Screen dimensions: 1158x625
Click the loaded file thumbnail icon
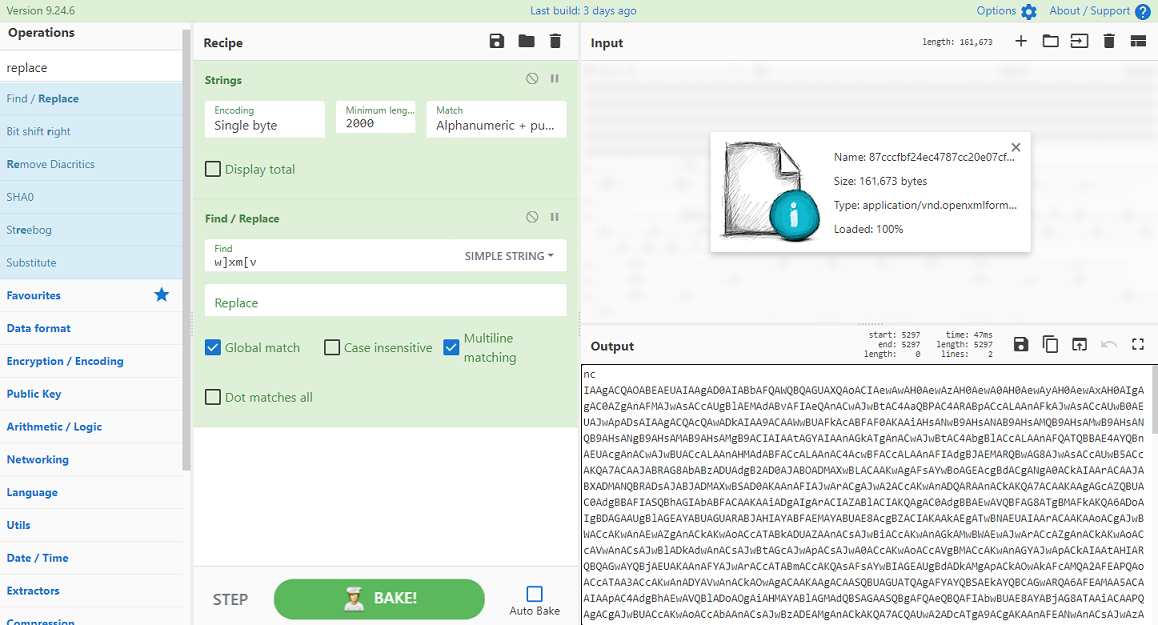tap(771, 191)
